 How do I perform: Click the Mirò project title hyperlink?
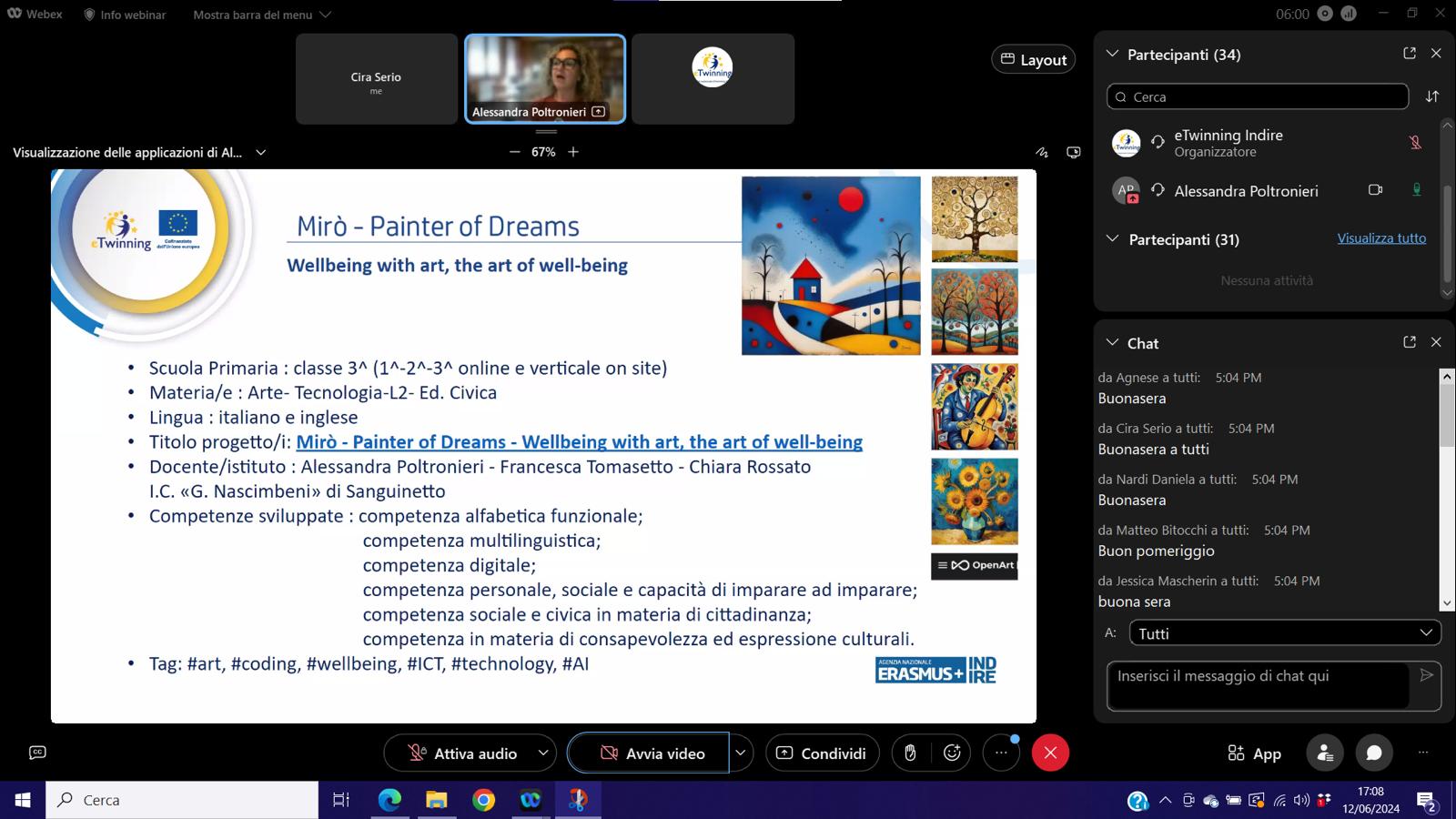point(580,442)
